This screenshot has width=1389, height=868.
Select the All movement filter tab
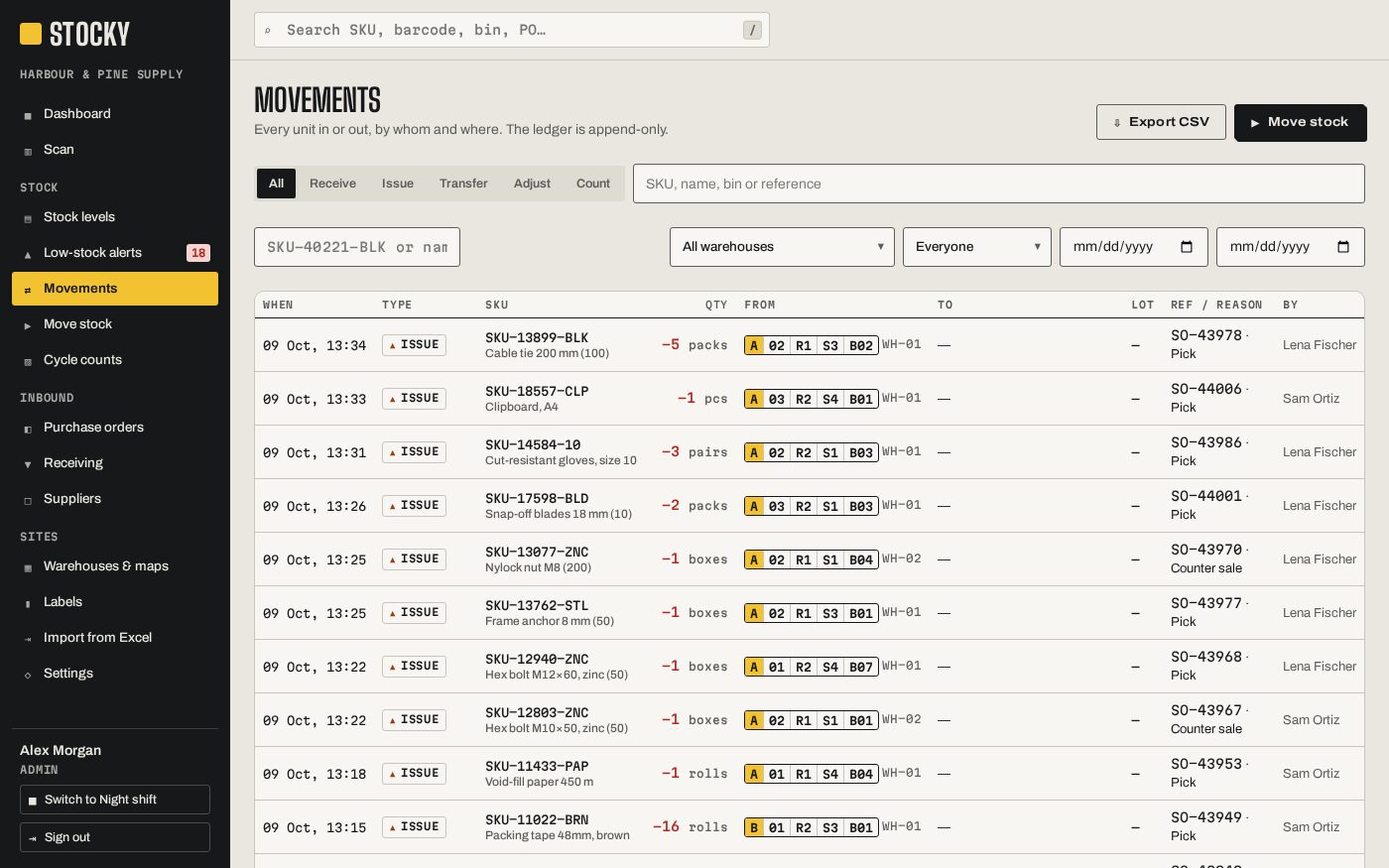tap(276, 184)
